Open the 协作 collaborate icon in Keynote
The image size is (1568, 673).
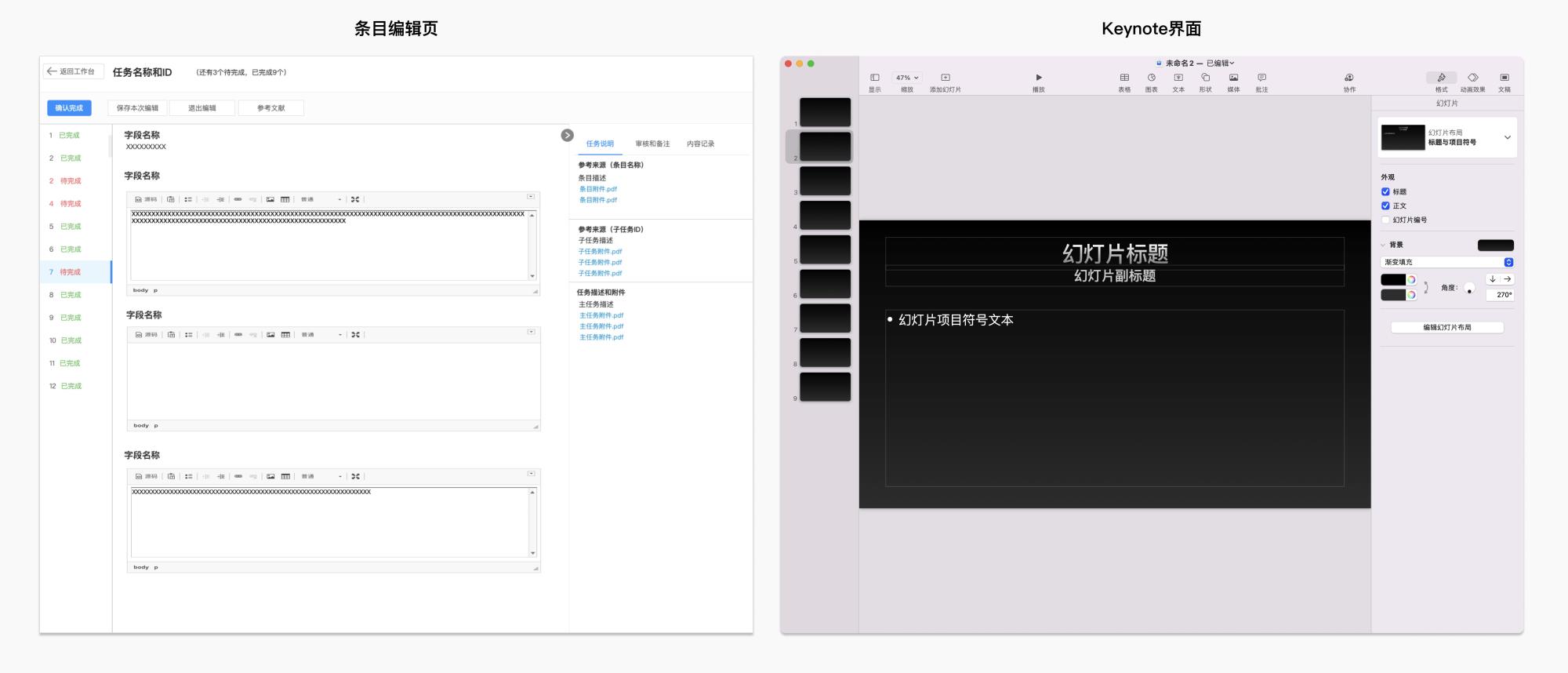pyautogui.click(x=1349, y=78)
